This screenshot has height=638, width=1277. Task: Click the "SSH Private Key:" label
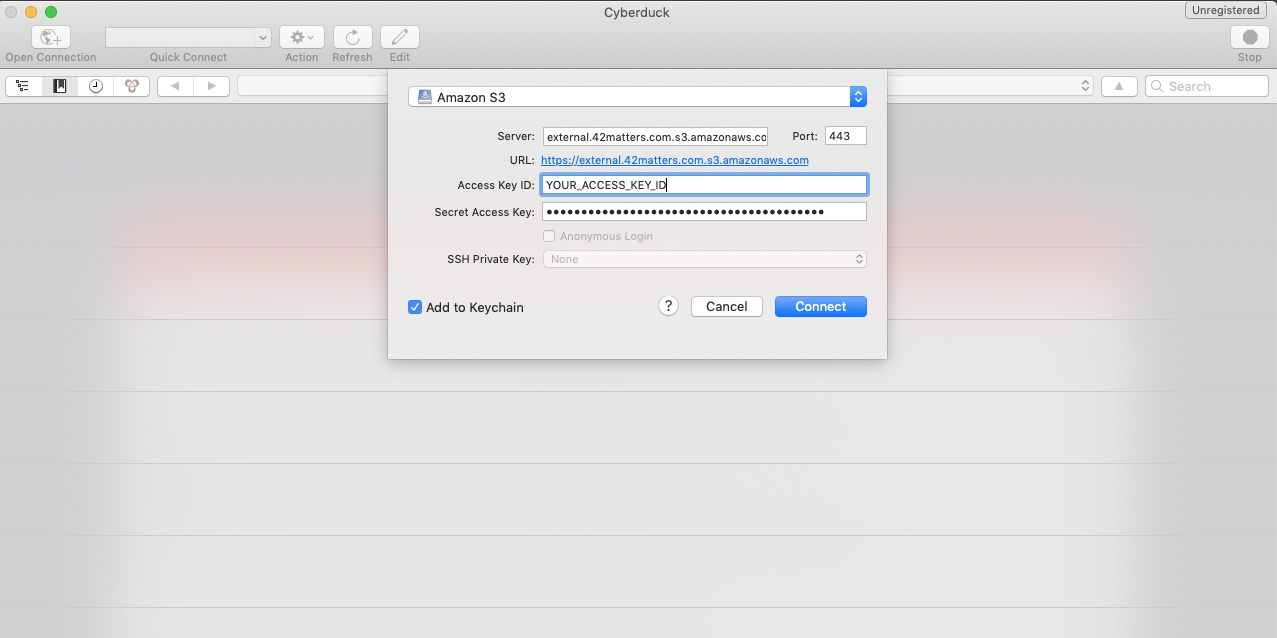491,259
